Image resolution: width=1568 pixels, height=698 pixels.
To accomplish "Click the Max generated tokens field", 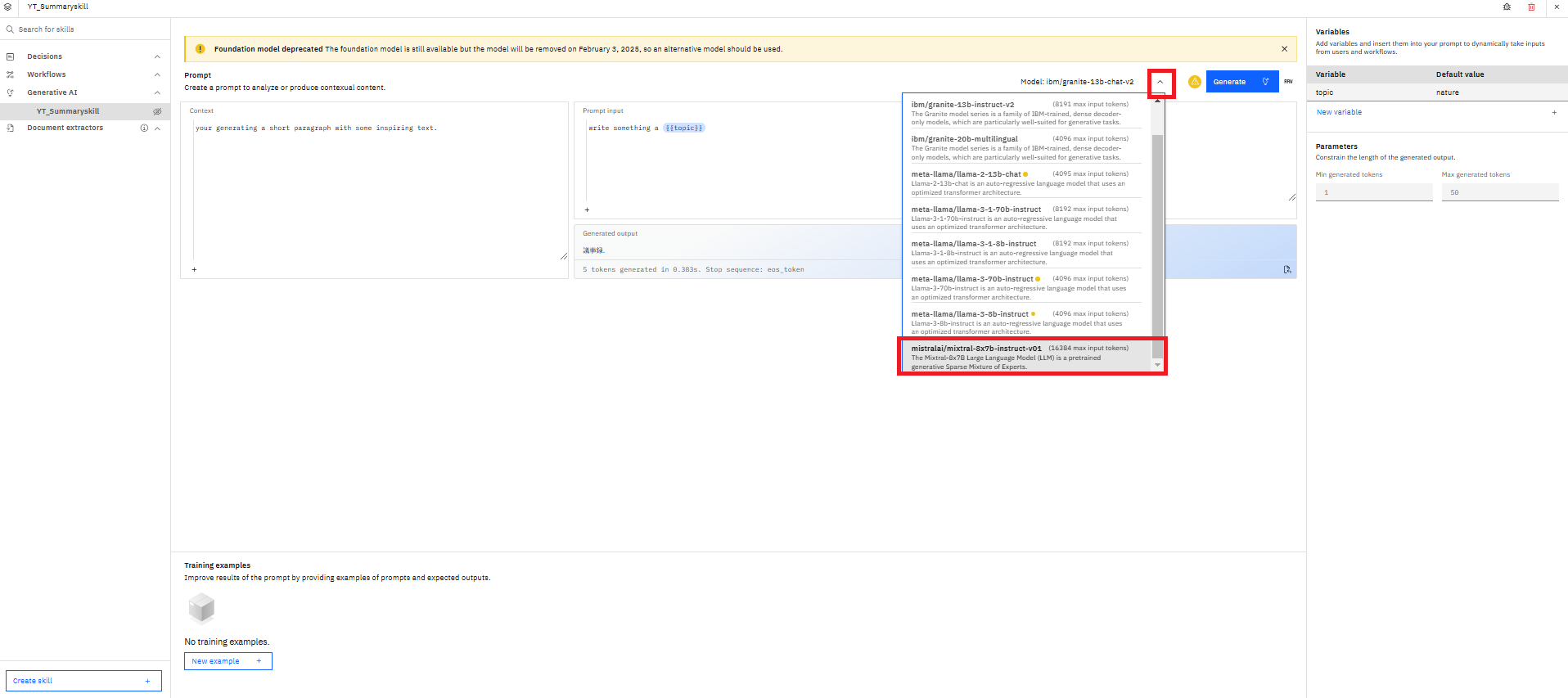I will 1499,192.
